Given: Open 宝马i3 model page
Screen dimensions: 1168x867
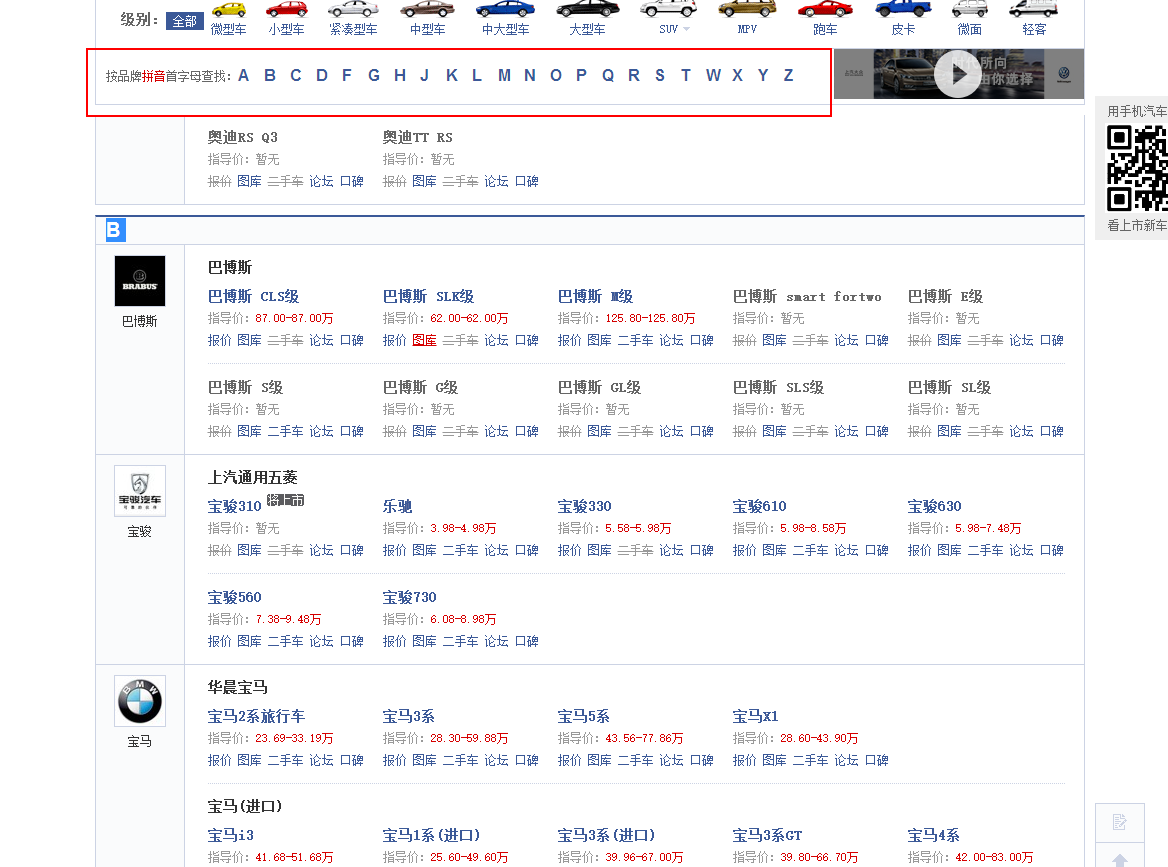Looking at the screenshot, I should [x=231, y=836].
